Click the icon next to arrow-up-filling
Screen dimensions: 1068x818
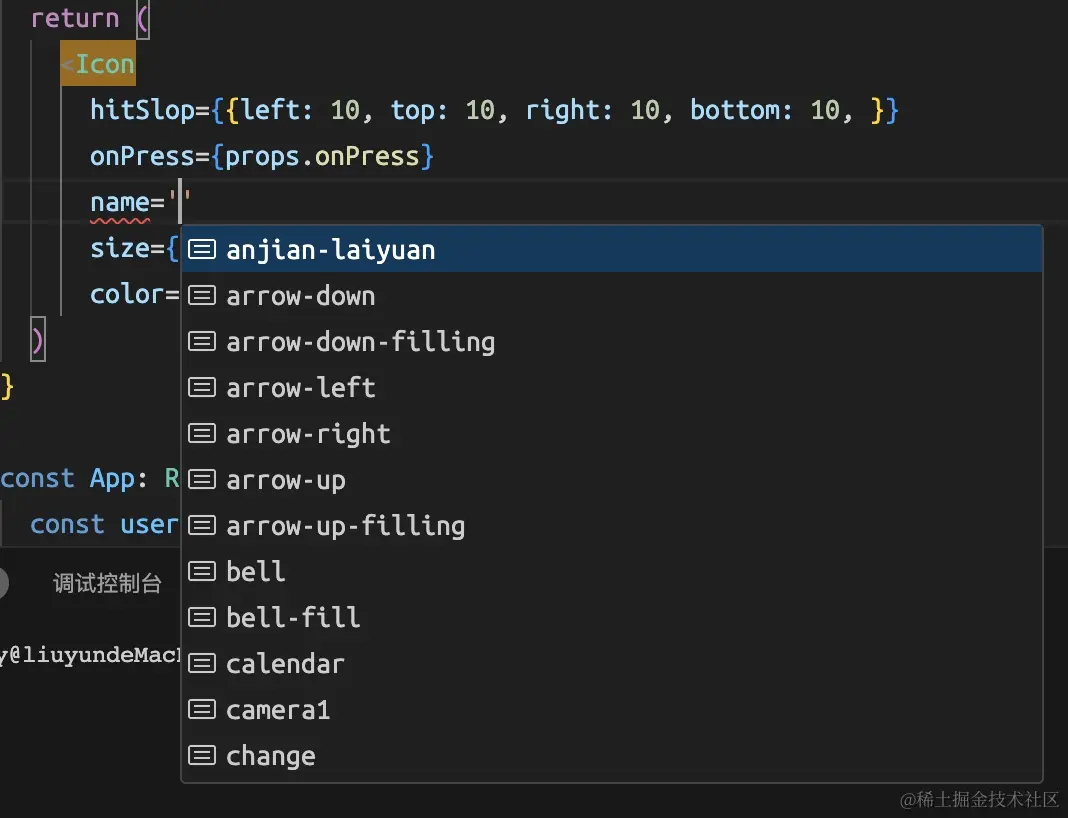click(x=202, y=526)
